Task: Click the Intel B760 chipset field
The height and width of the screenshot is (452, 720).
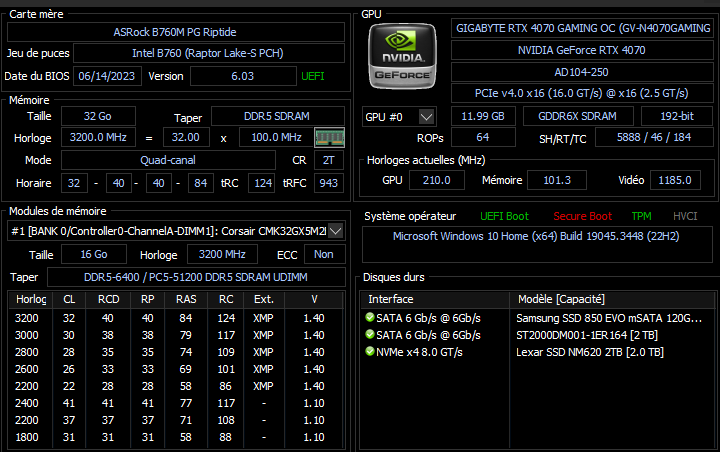Action: (x=208, y=53)
